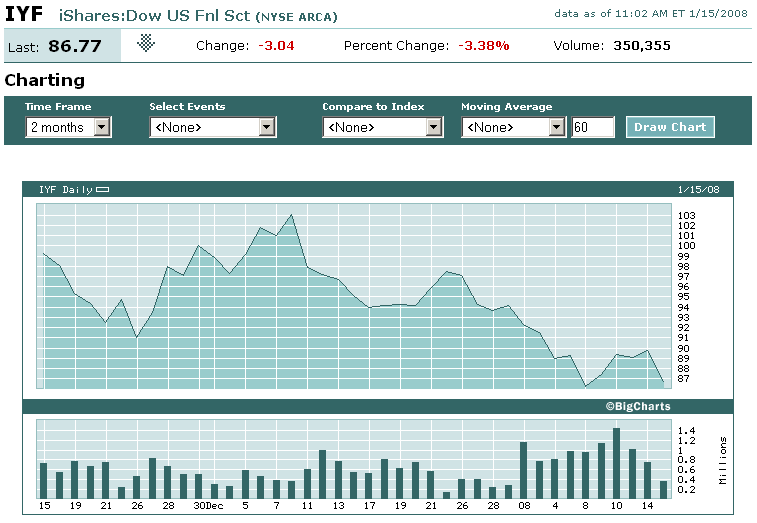
Task: Expand the Select Events dropdown
Action: (212, 127)
